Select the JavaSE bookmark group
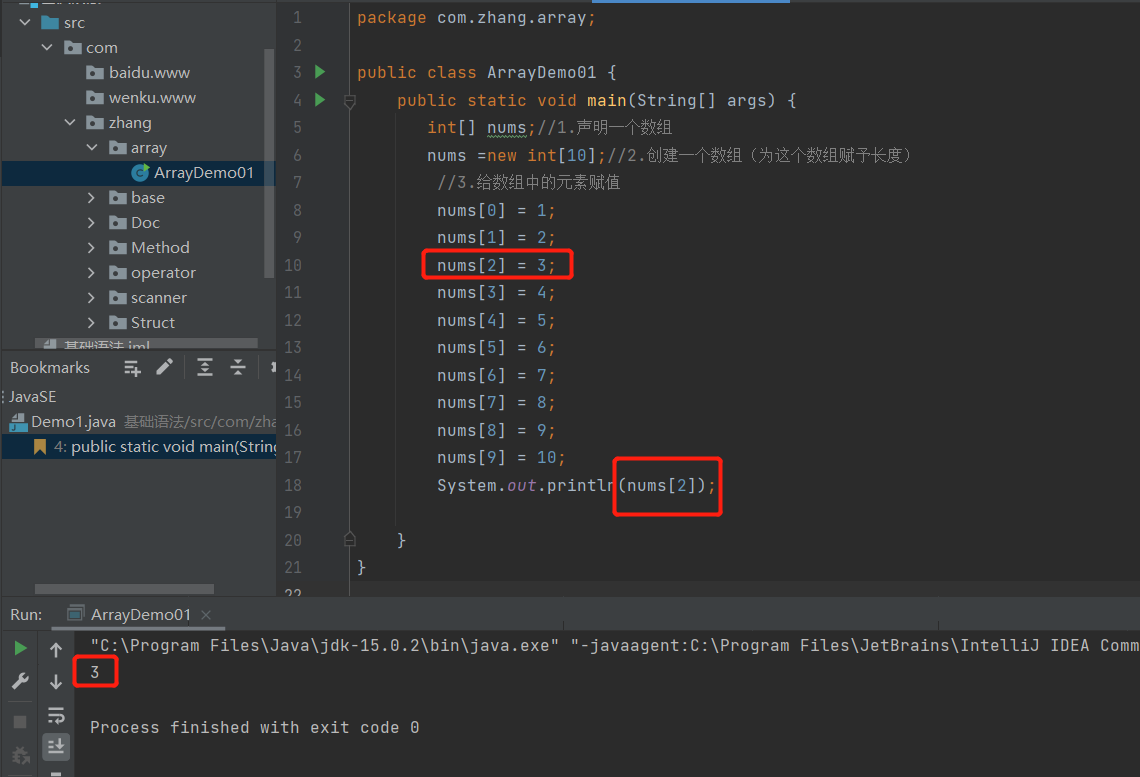 (x=138, y=397)
